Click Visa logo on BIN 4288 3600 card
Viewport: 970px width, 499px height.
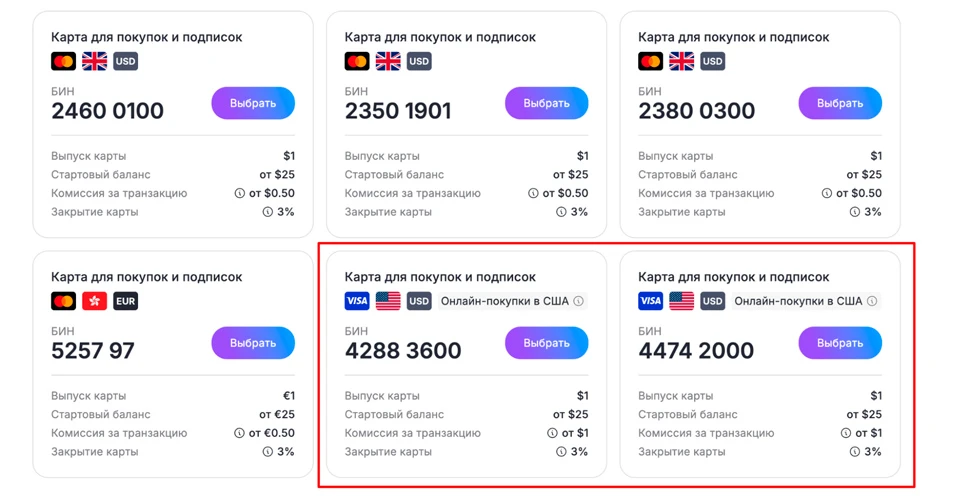pyautogui.click(x=357, y=301)
